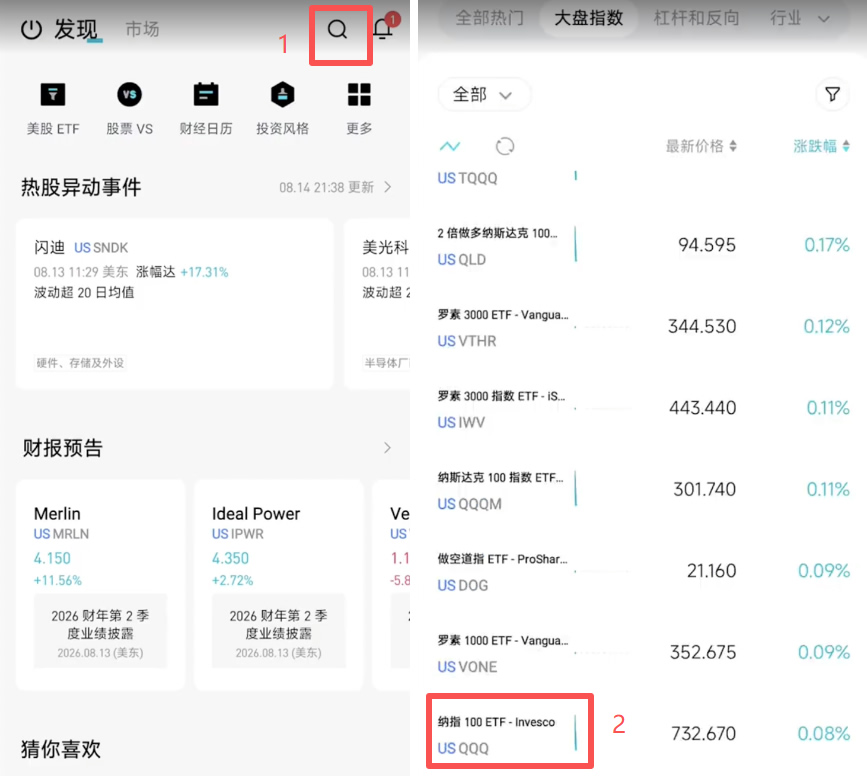Image resolution: width=867 pixels, height=776 pixels.
Task: Tap Ideal Power 2026.08.13 (美东) date
Action: [278, 653]
